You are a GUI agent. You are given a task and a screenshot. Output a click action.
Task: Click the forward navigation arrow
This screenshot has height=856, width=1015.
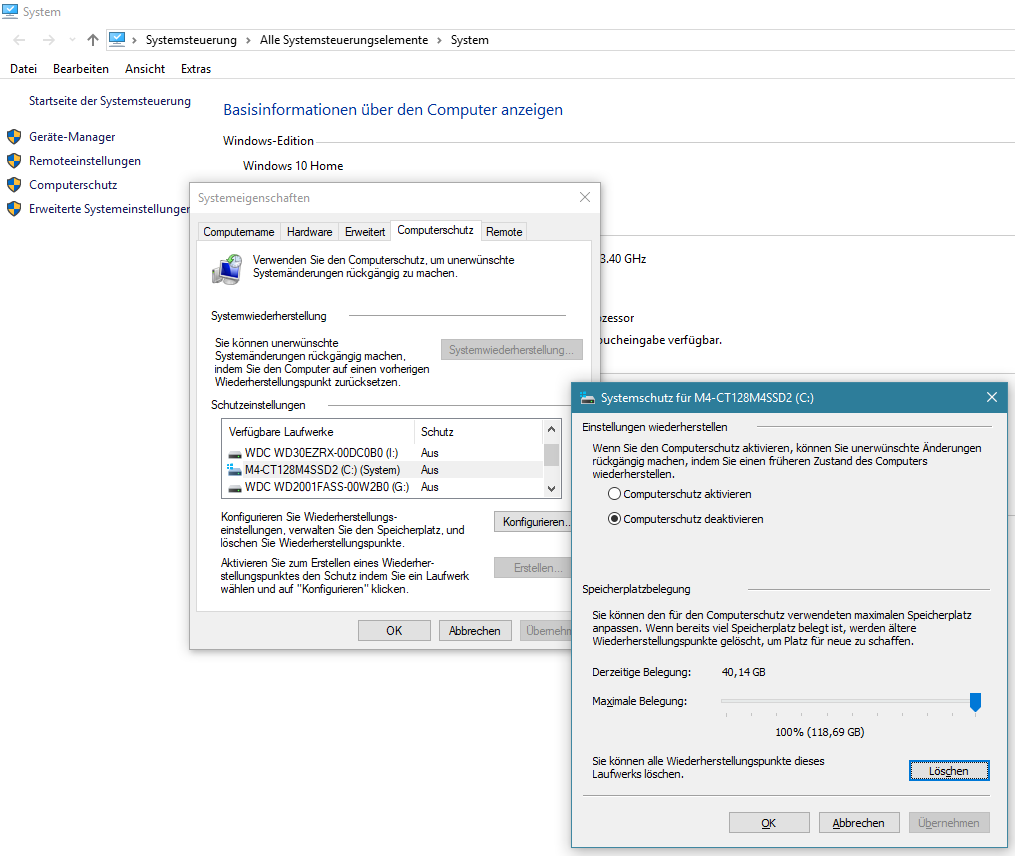pyautogui.click(x=49, y=40)
